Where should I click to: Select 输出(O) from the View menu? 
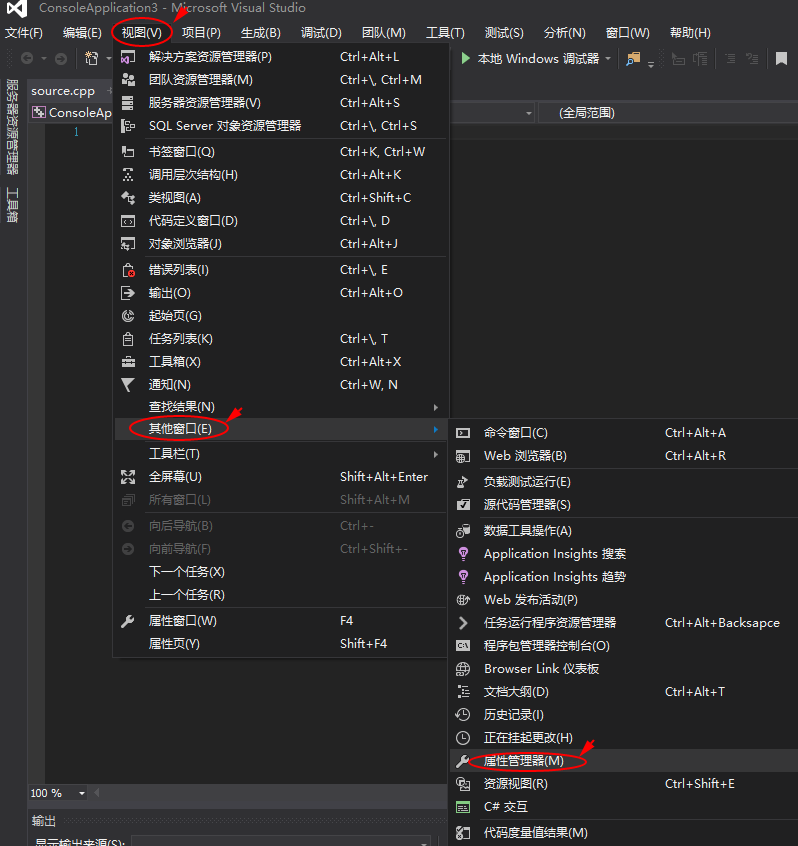pos(170,293)
